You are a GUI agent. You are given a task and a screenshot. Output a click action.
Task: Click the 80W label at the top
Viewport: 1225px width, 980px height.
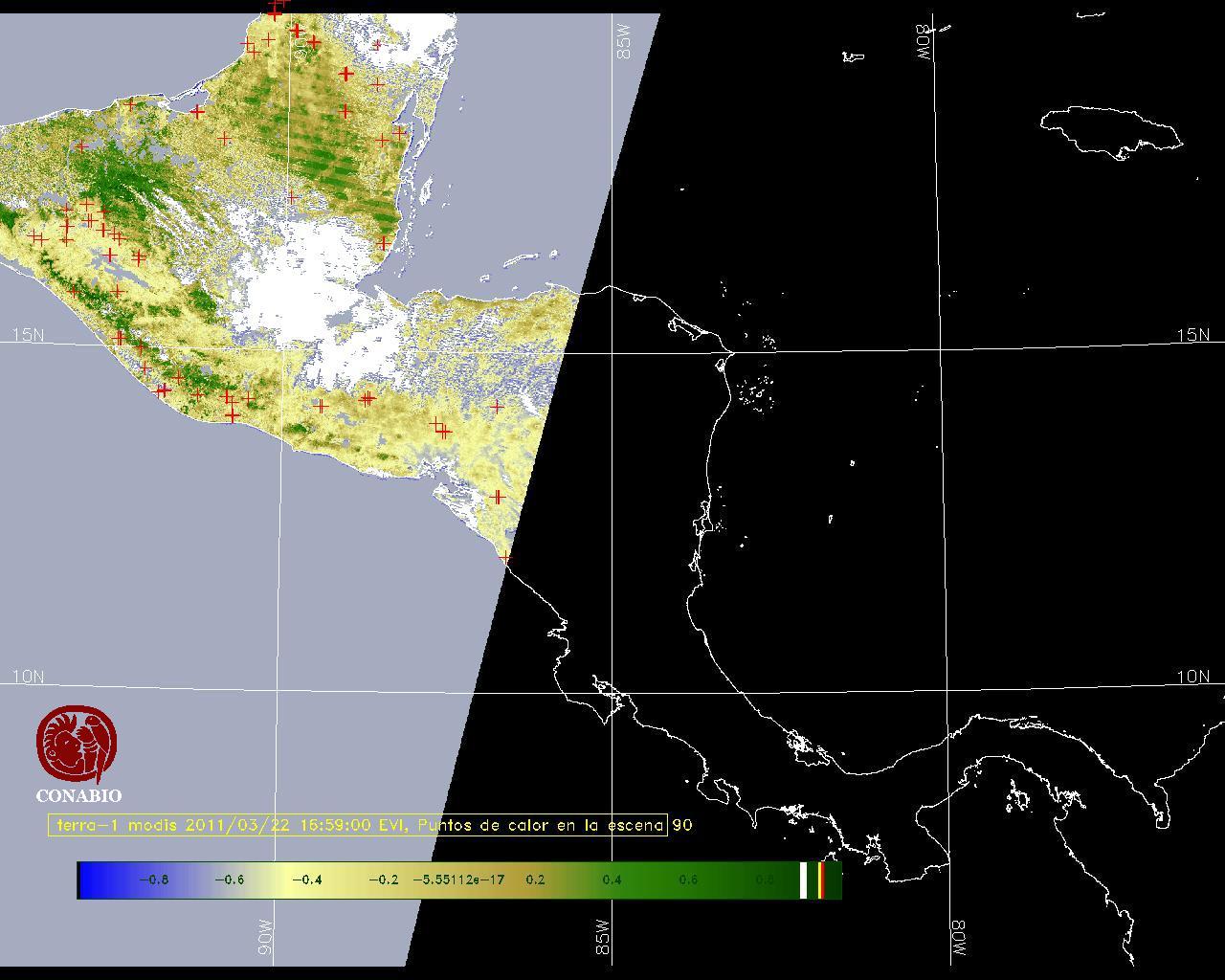tap(924, 42)
